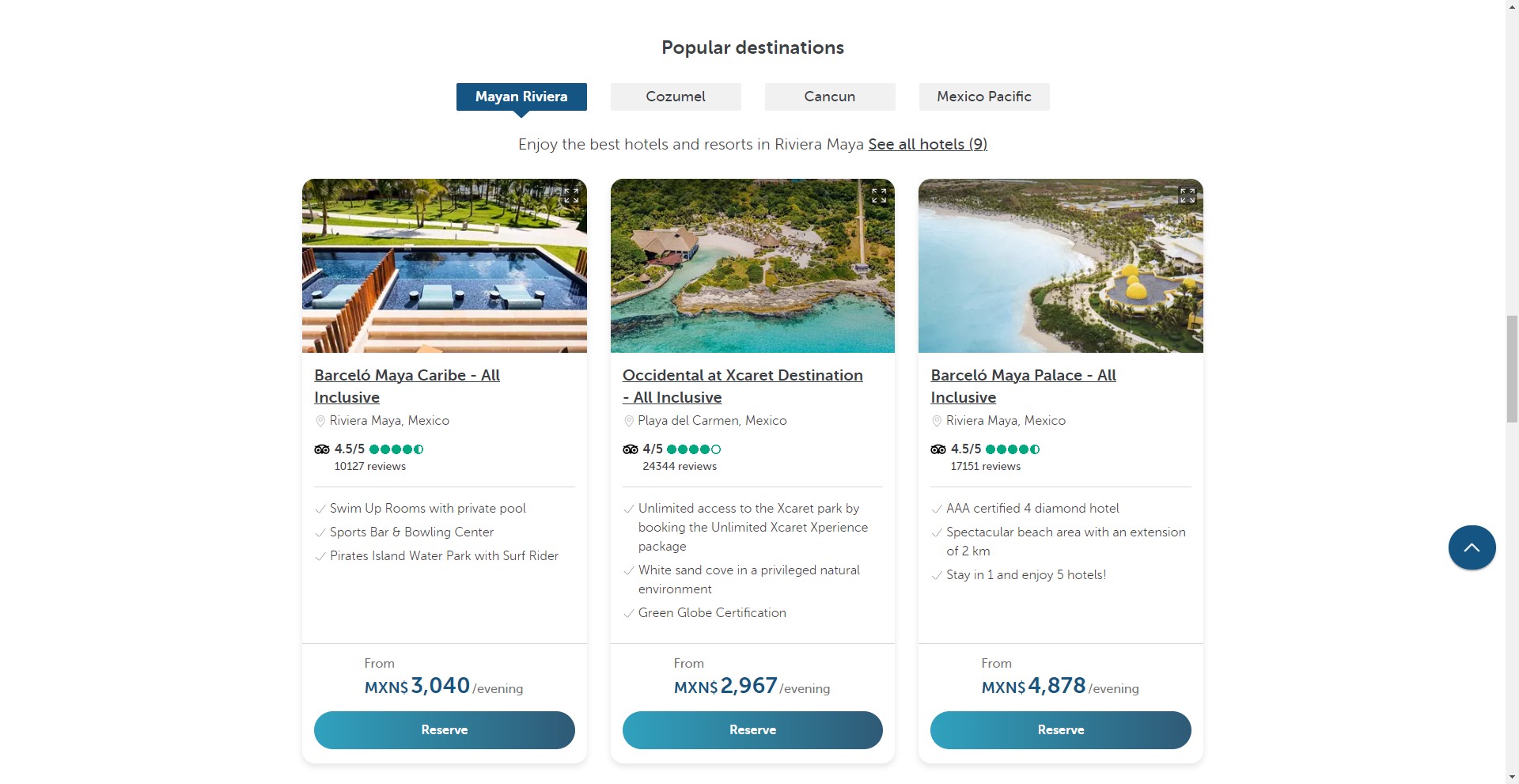Show Mexico Pacific destinations
The width and height of the screenshot is (1519, 784).
[984, 97]
